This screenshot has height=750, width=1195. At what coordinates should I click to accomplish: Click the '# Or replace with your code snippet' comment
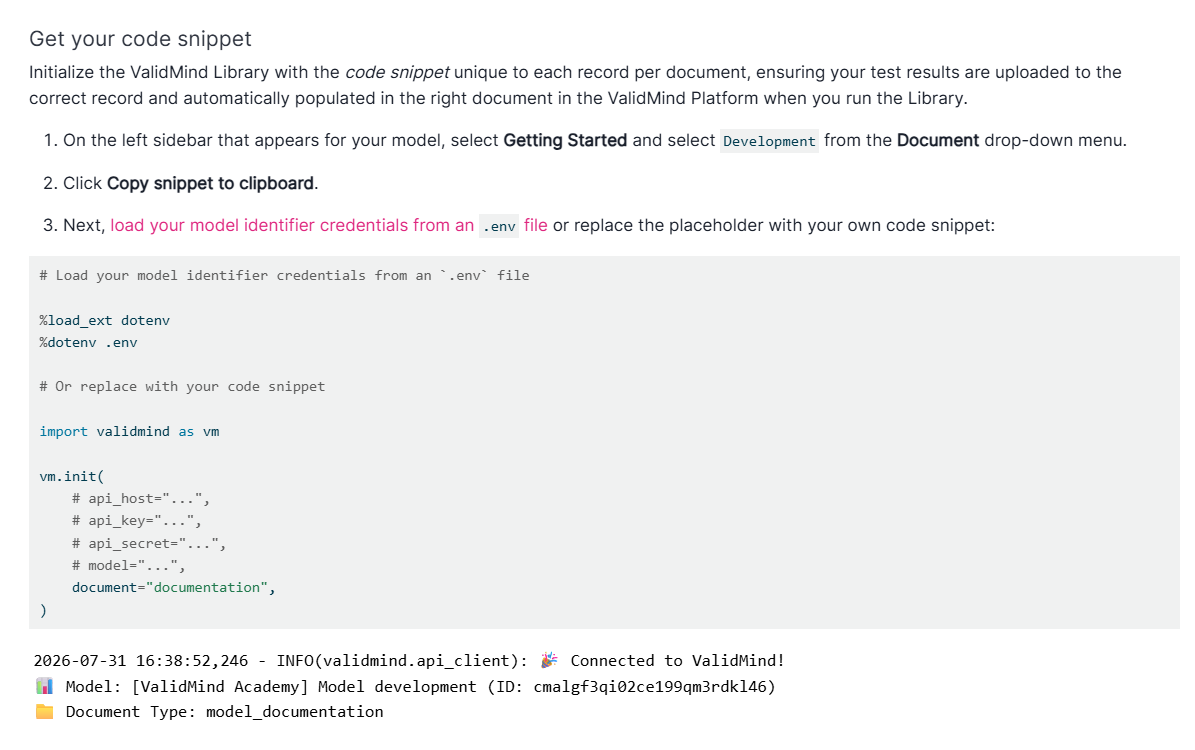[182, 386]
